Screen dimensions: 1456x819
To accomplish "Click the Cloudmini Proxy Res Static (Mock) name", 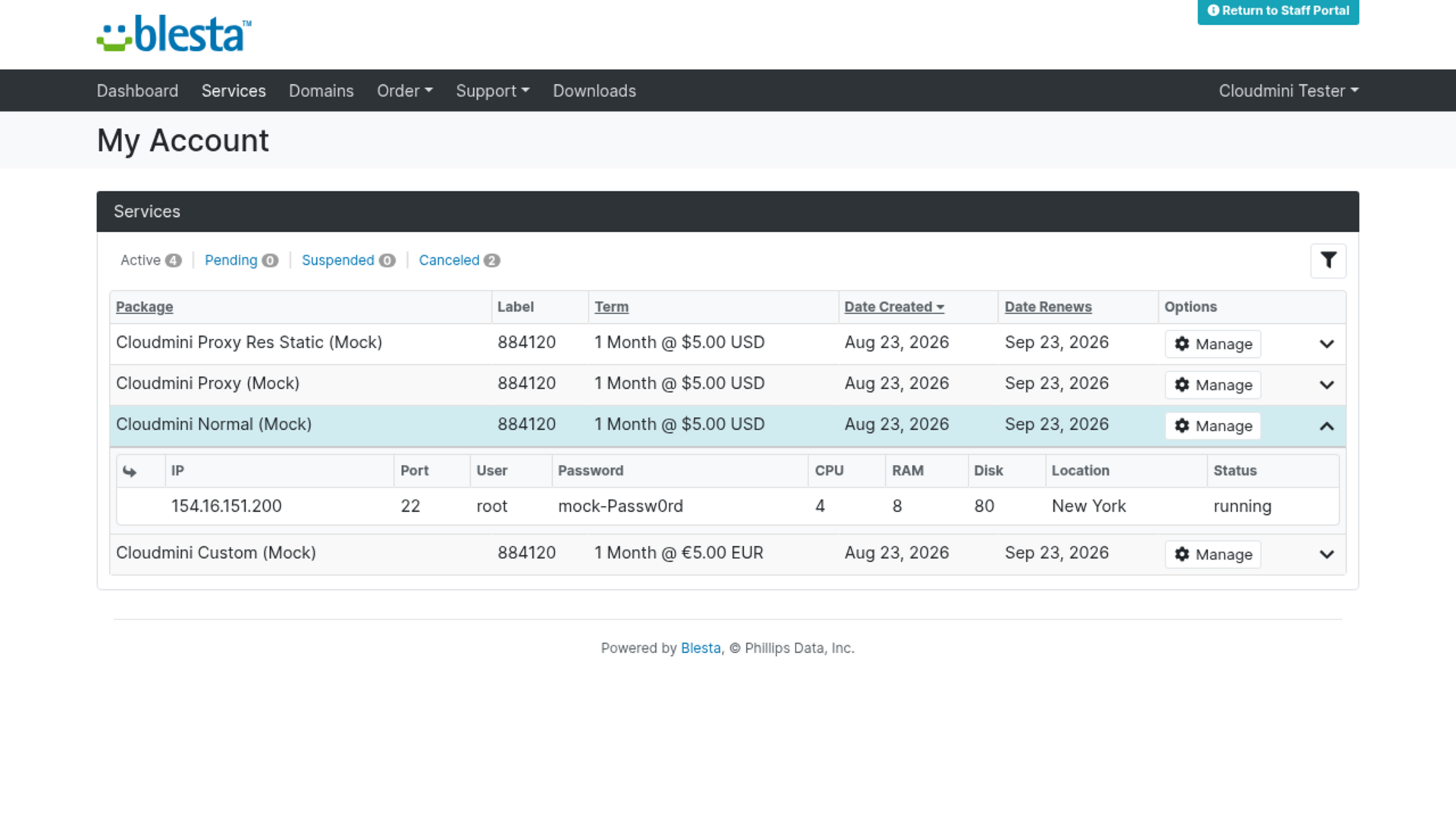I will tap(249, 343).
